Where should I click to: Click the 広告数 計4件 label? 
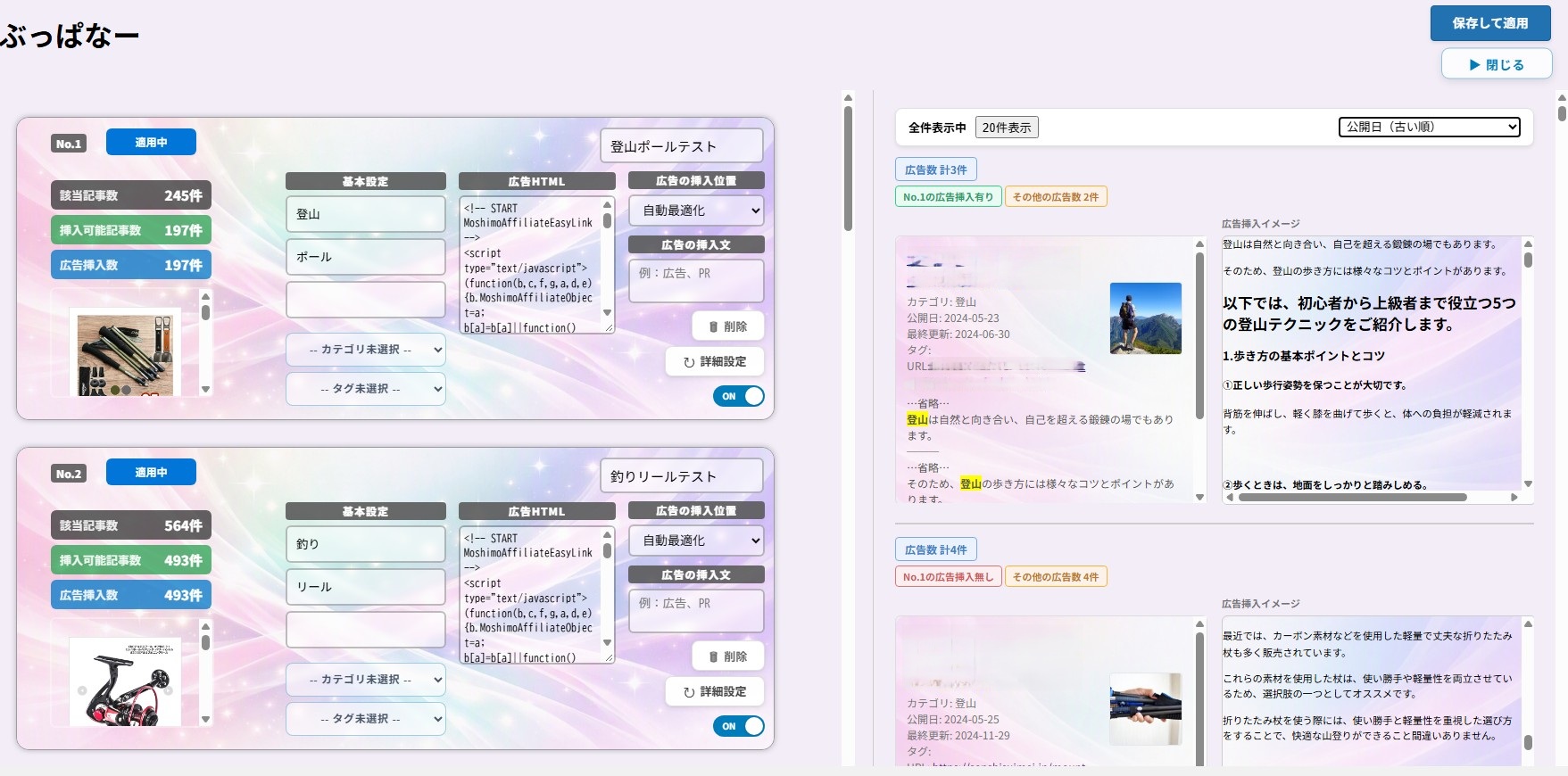[x=936, y=549]
